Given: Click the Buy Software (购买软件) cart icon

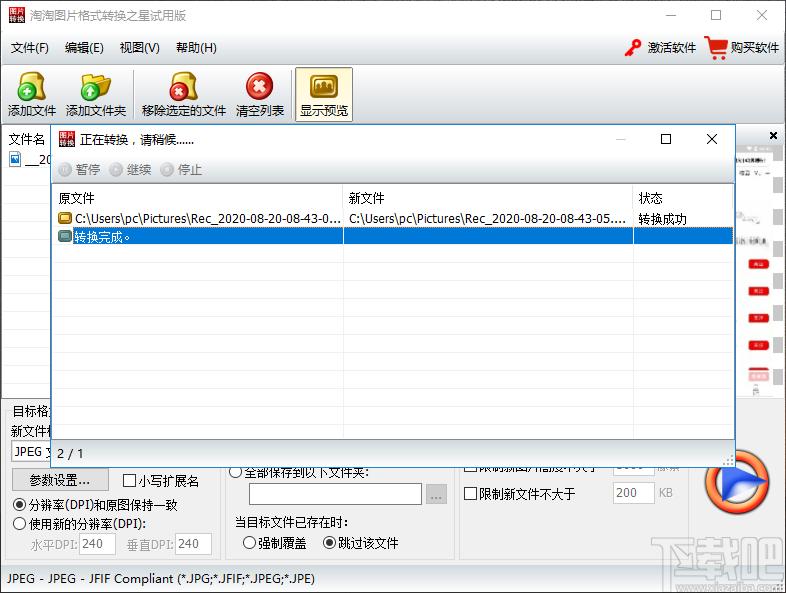Looking at the screenshot, I should click(716, 47).
